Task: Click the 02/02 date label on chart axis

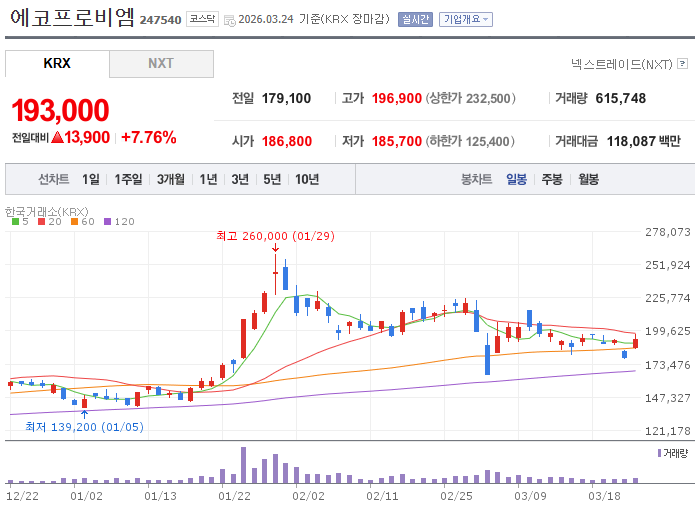Action: 308,496
